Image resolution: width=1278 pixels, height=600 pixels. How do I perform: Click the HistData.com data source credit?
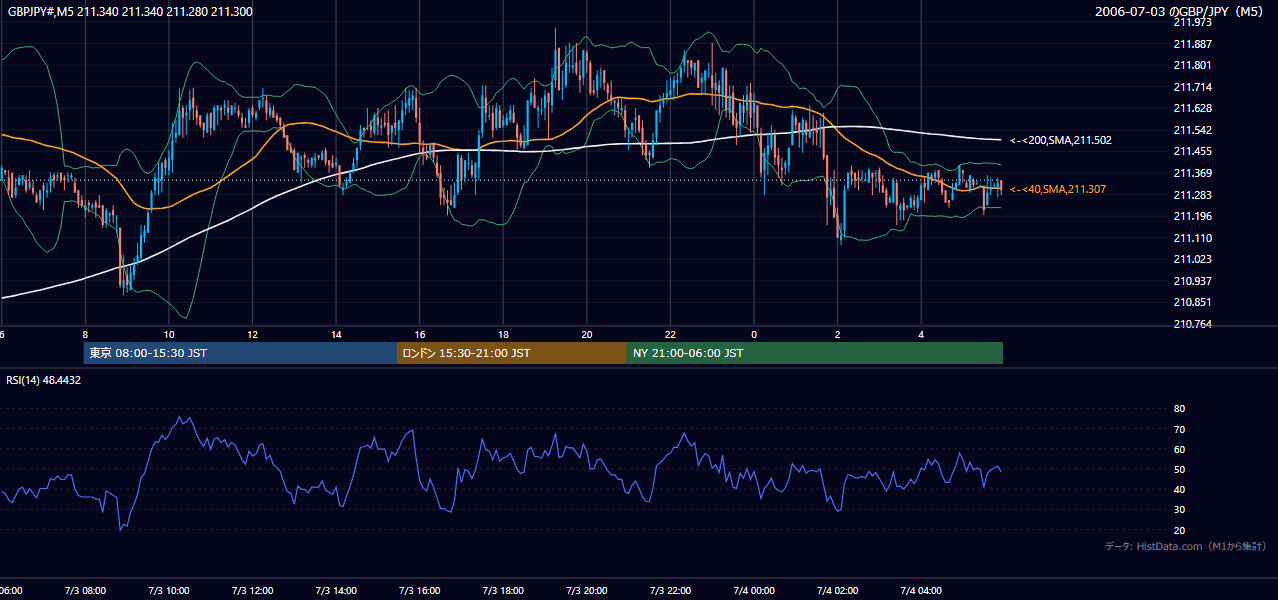pyautogui.click(x=1186, y=546)
